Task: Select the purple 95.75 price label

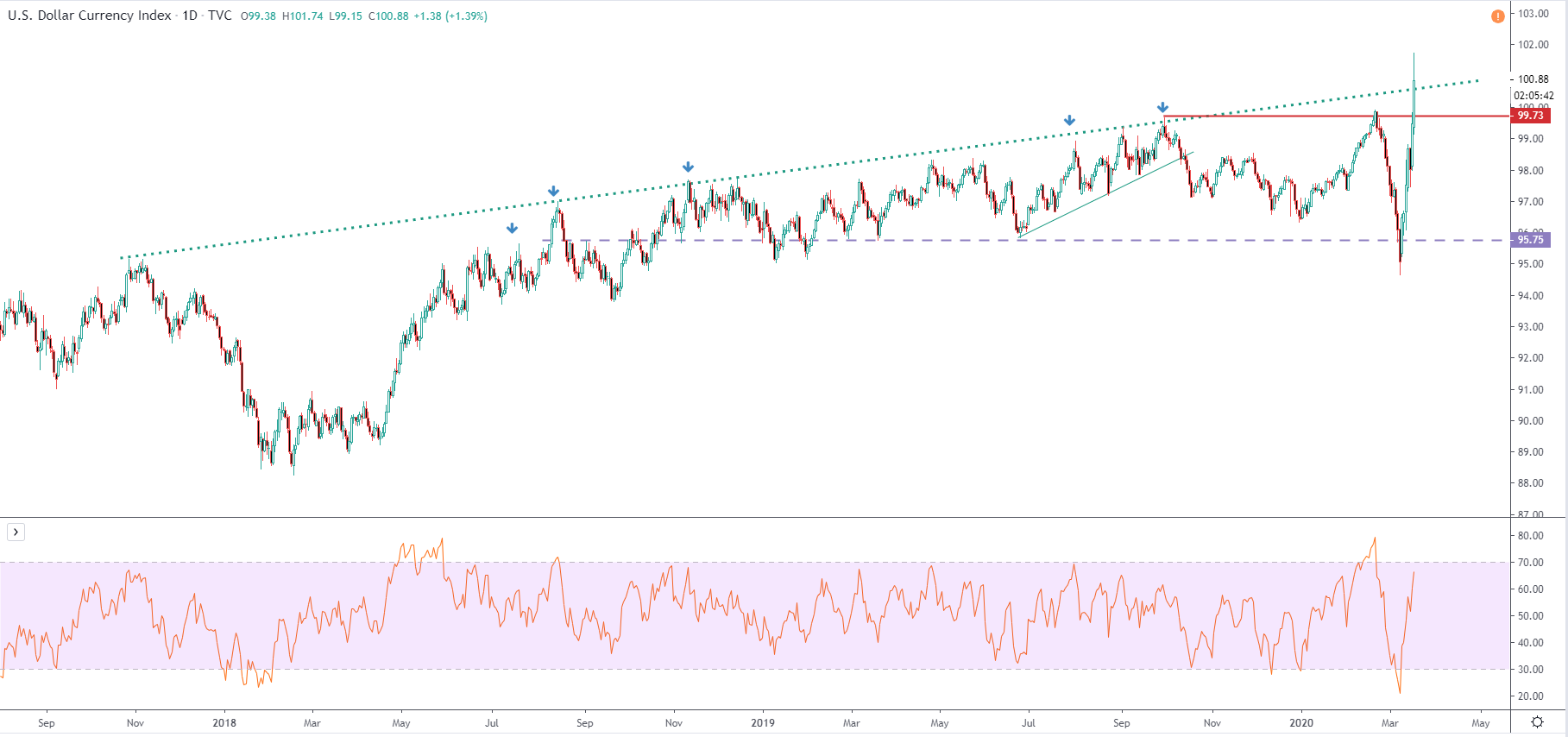Action: point(1530,240)
